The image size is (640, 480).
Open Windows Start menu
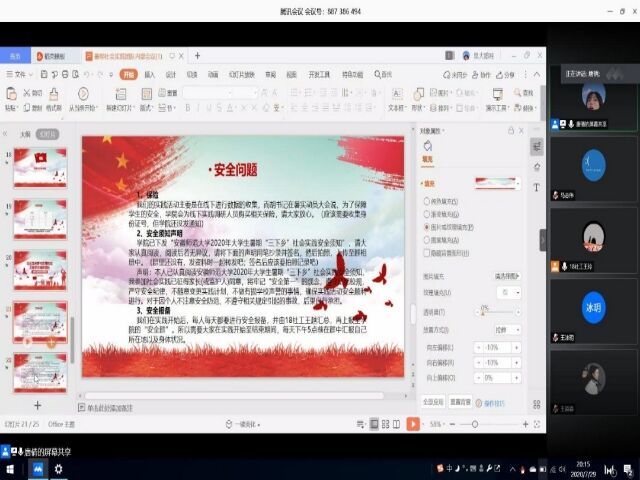point(10,468)
